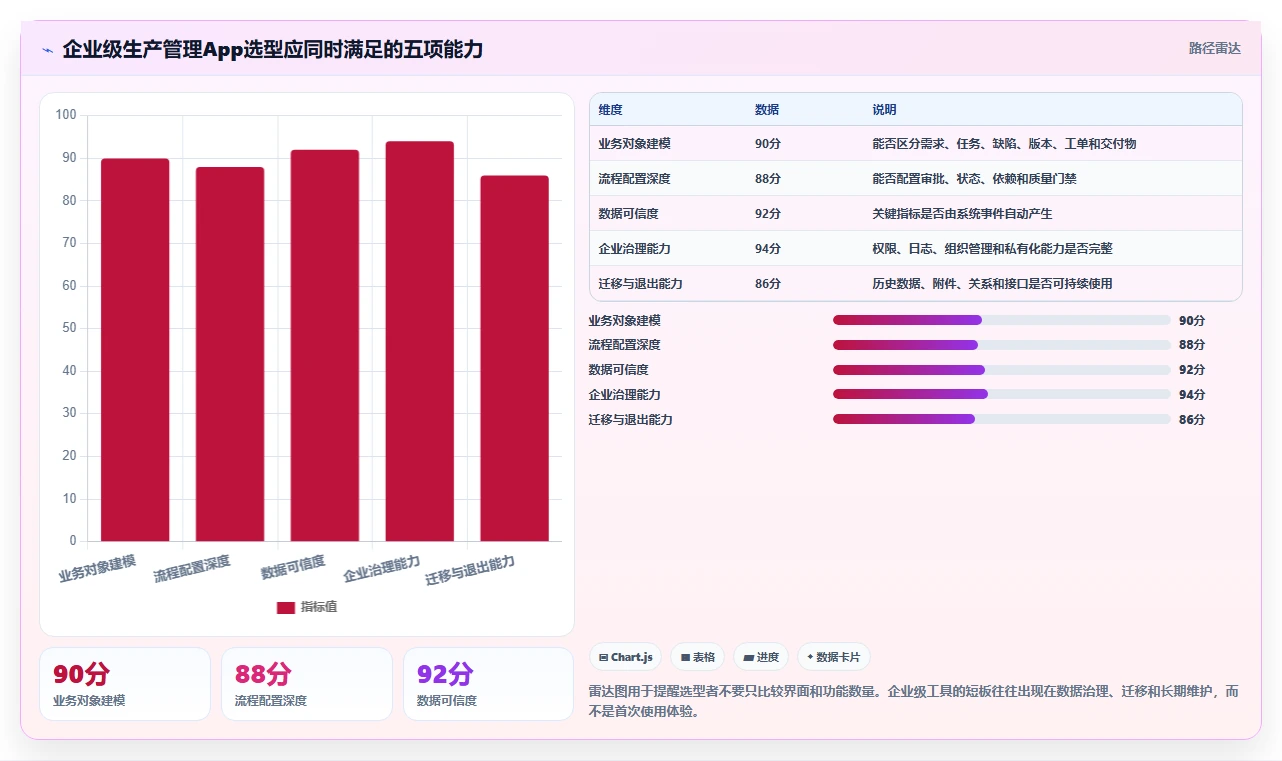Click the page title heading text
The height and width of the screenshot is (761, 1282).
tap(273, 49)
